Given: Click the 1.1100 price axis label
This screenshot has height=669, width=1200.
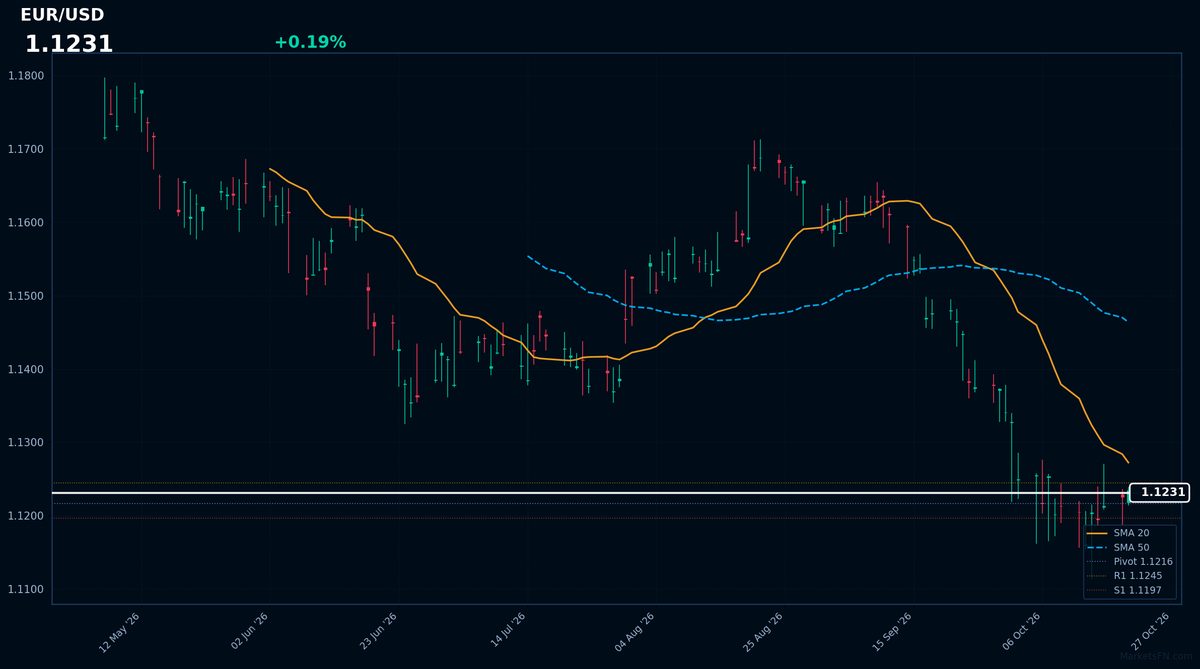Looking at the screenshot, I should (x=26, y=590).
